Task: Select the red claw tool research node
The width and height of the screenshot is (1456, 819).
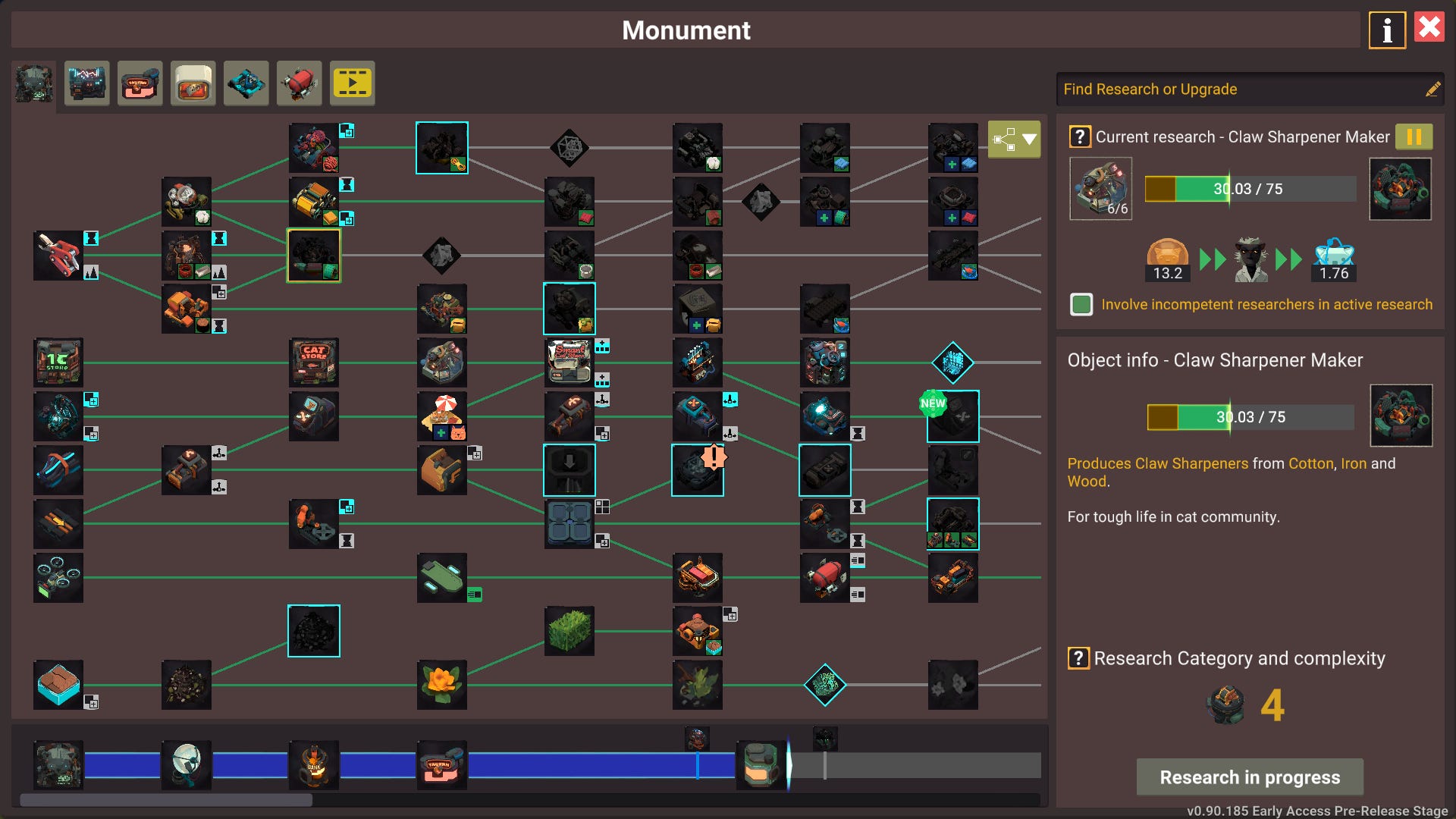Action: (x=58, y=256)
